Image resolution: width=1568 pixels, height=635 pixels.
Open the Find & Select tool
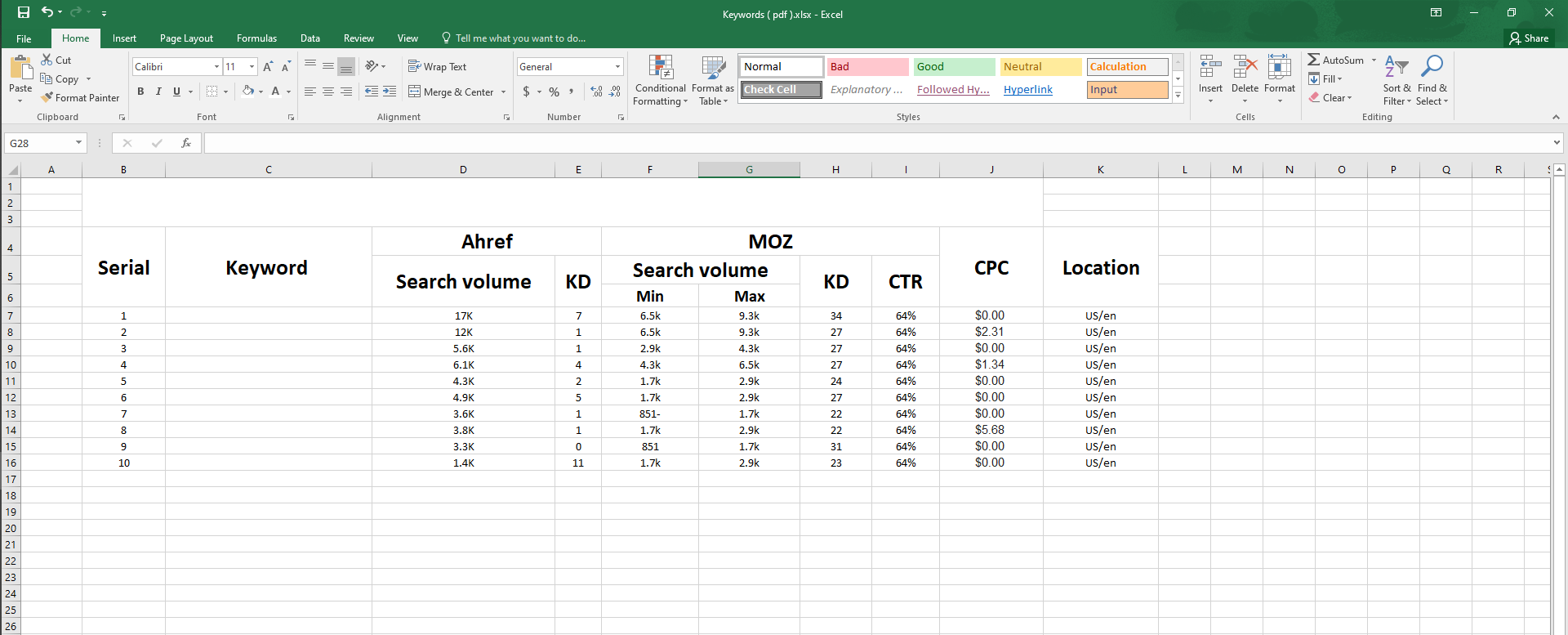1432,81
